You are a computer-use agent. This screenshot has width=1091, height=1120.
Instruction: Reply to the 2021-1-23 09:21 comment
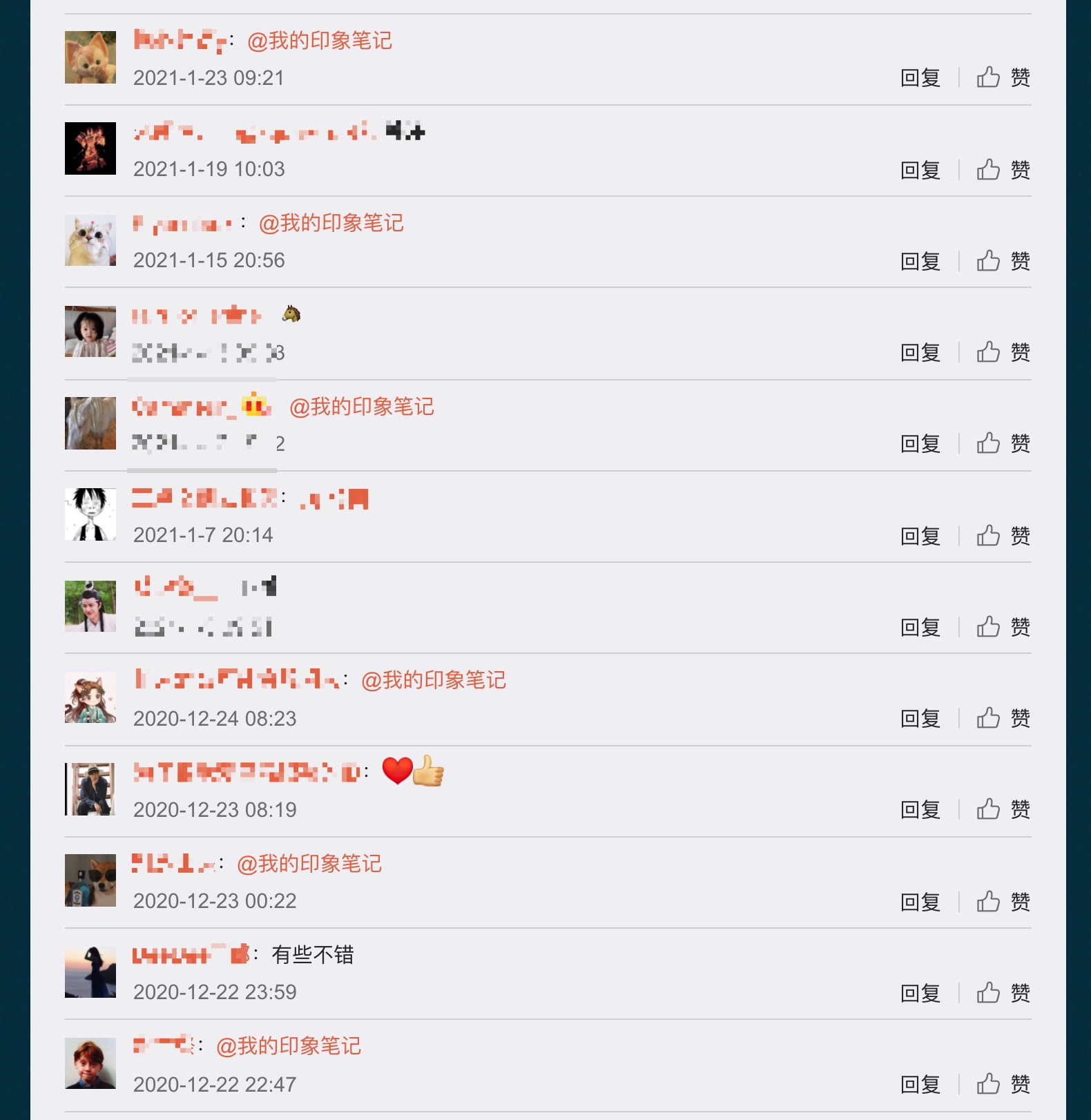tap(920, 77)
